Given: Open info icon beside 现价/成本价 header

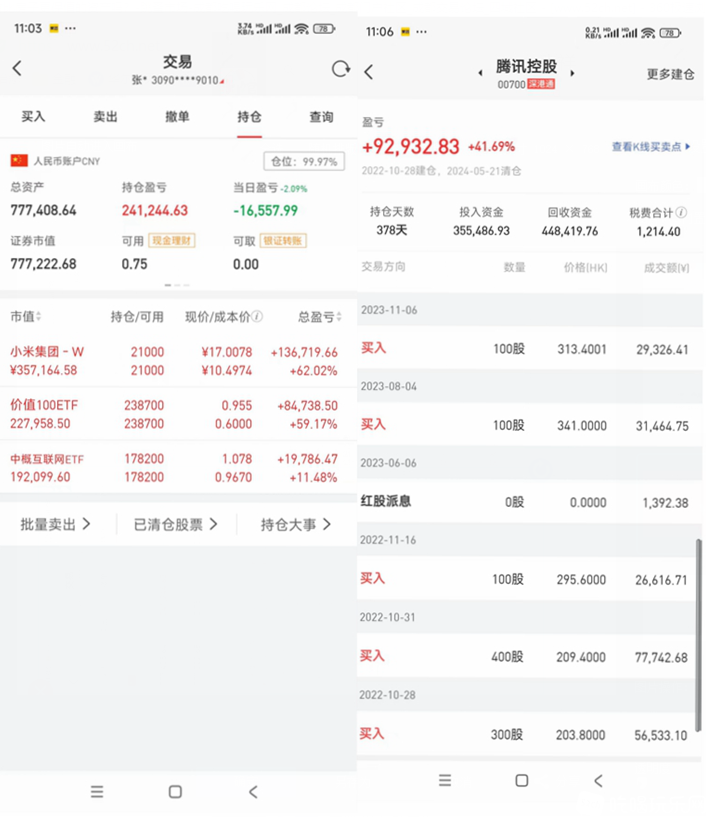Looking at the screenshot, I should click(x=257, y=316).
